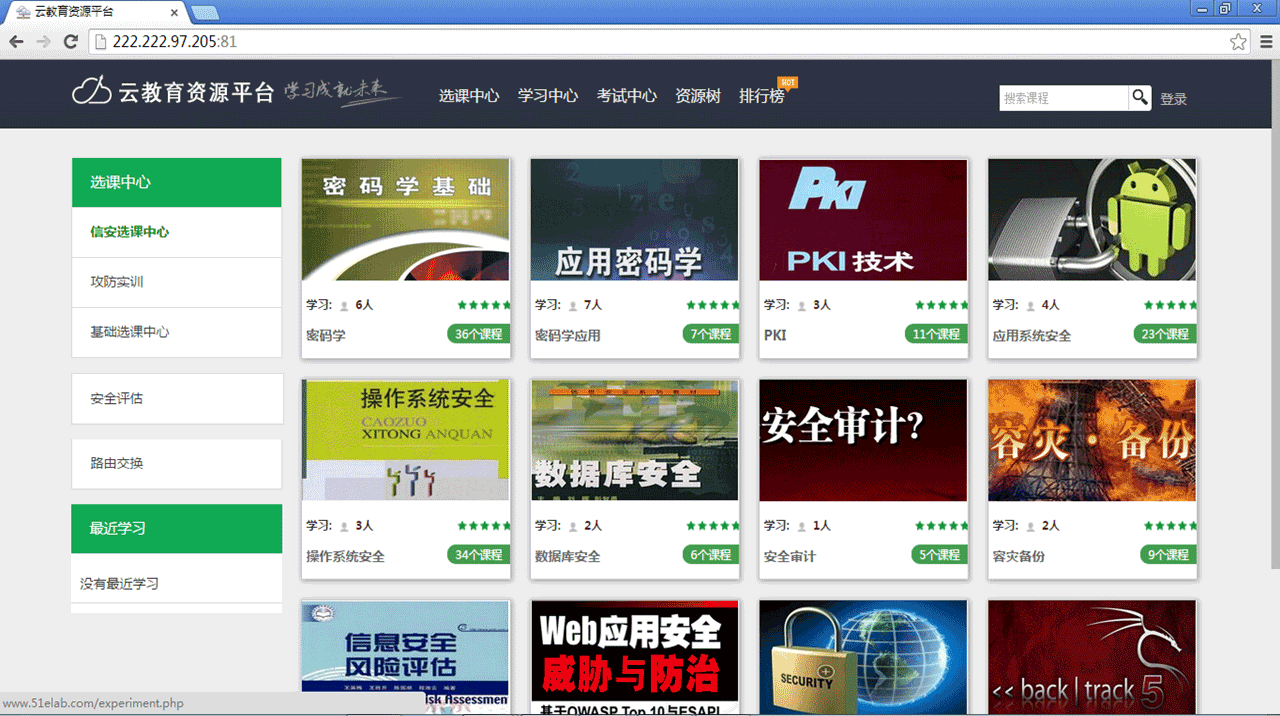
Task: Open the 选课中心 navigation menu
Action: (x=469, y=96)
